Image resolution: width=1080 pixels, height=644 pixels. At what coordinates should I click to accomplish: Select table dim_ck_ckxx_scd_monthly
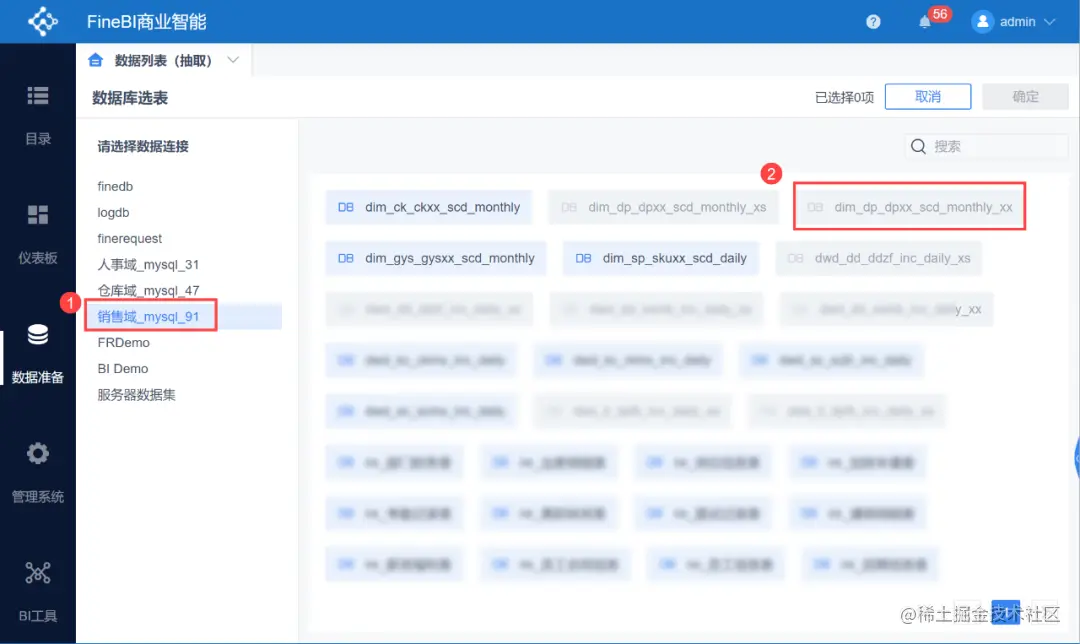coord(428,207)
